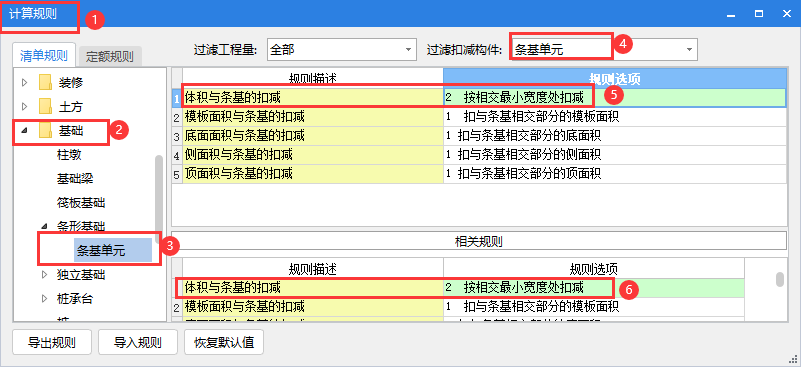The height and width of the screenshot is (367, 801).
Task: Select 条基单元 in the tree
Action: tap(112, 250)
